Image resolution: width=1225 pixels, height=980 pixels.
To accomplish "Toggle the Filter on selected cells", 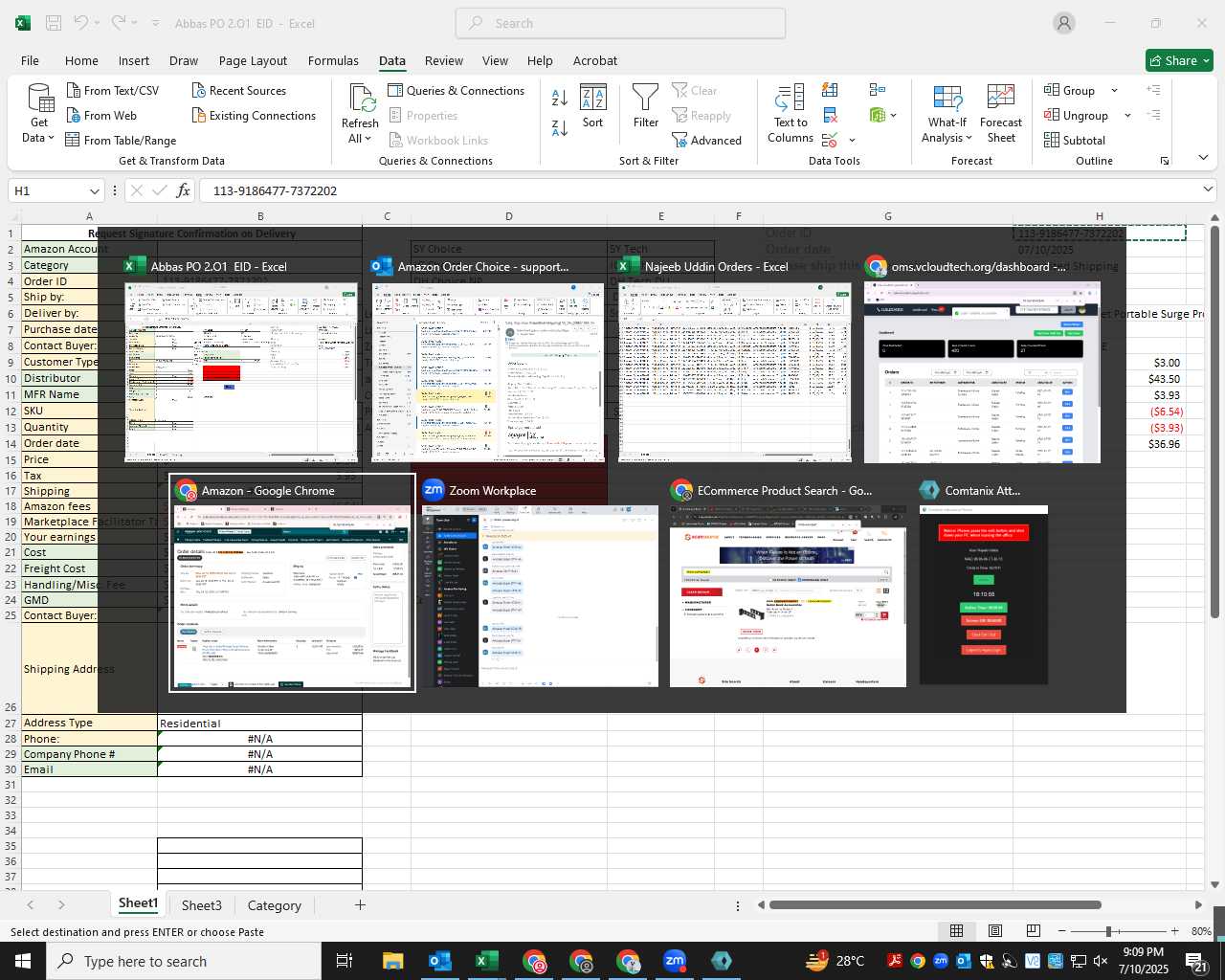I will click(x=646, y=105).
